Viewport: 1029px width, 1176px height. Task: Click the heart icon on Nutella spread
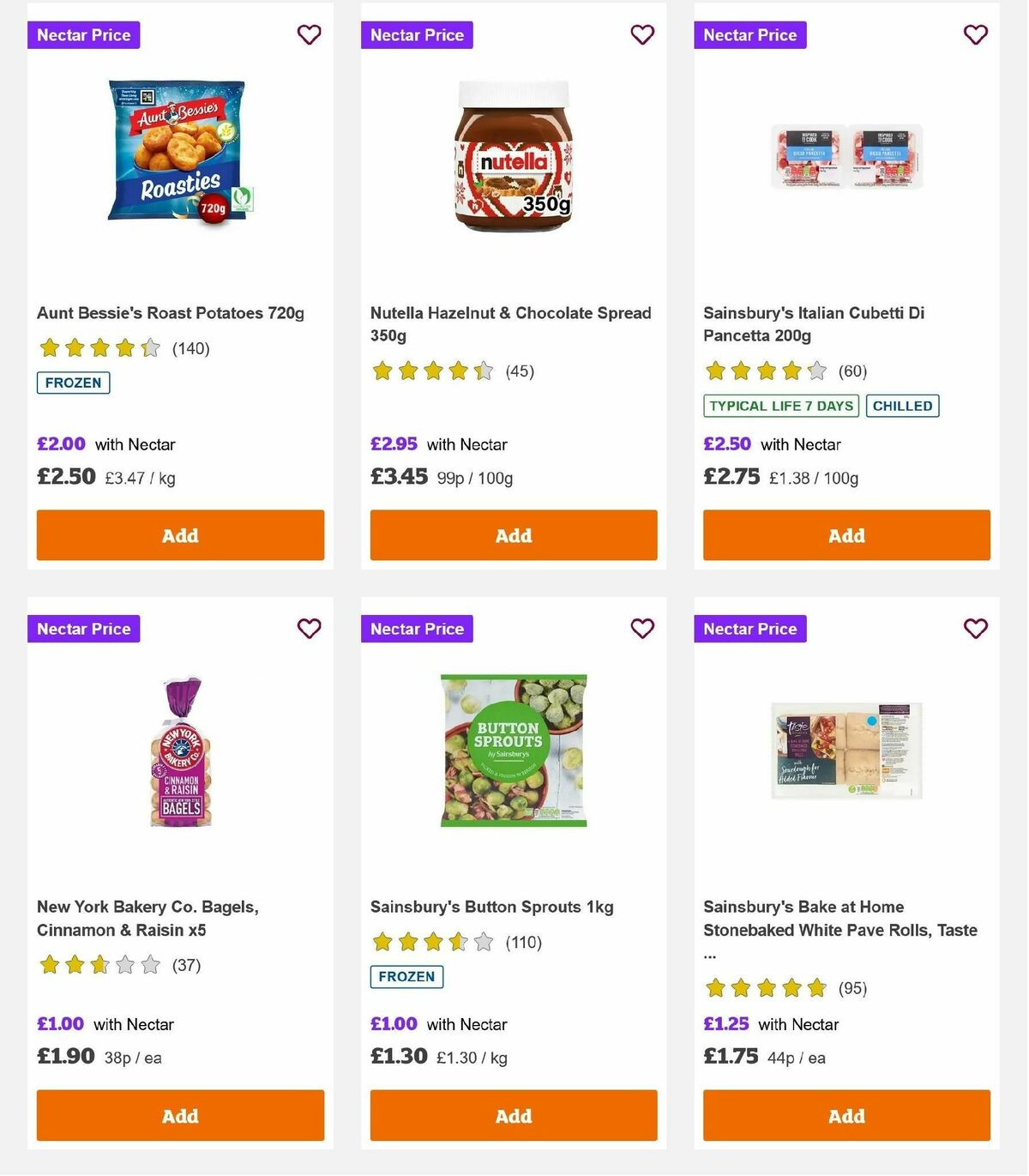pos(642,35)
